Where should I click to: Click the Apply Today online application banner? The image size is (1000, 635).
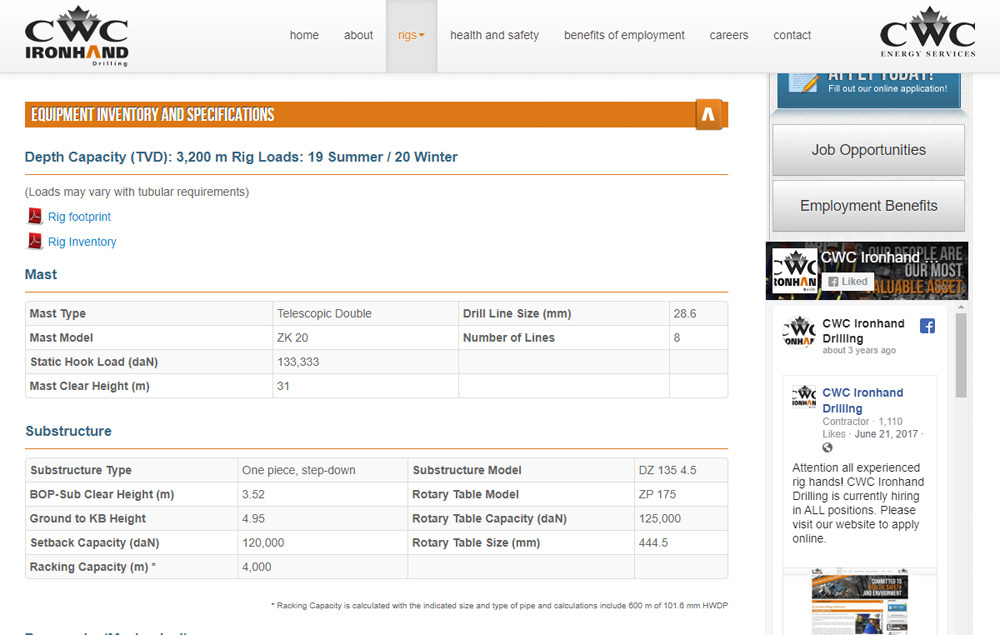pyautogui.click(x=869, y=90)
